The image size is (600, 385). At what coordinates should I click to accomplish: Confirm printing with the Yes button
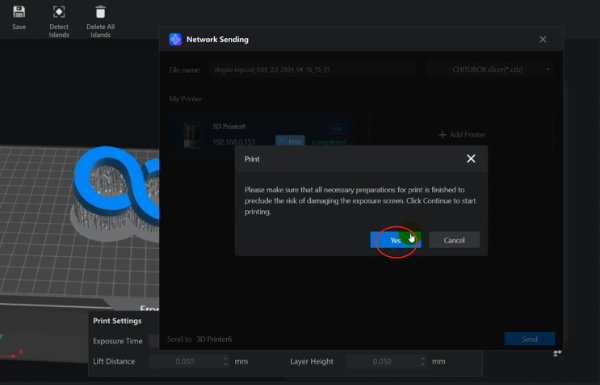coord(396,240)
